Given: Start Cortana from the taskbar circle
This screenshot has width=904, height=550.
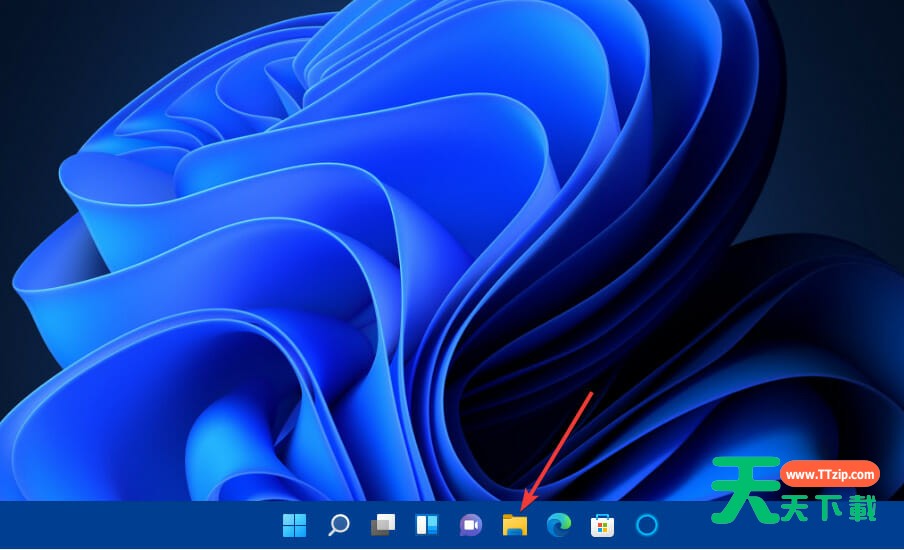Looking at the screenshot, I should [646, 525].
